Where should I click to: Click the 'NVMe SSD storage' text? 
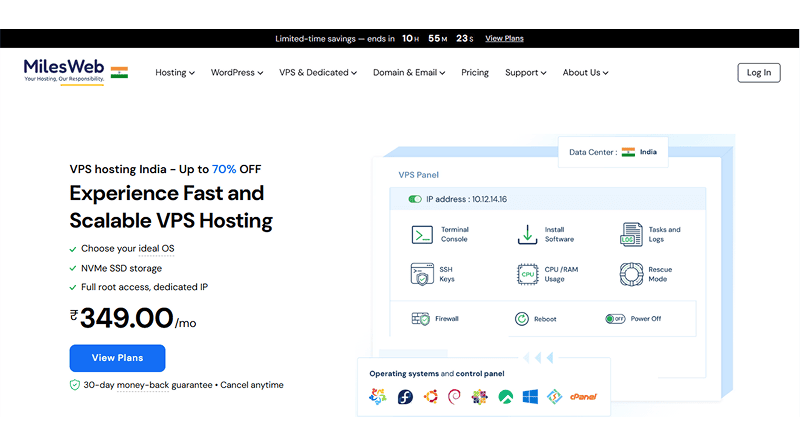[x=121, y=268]
